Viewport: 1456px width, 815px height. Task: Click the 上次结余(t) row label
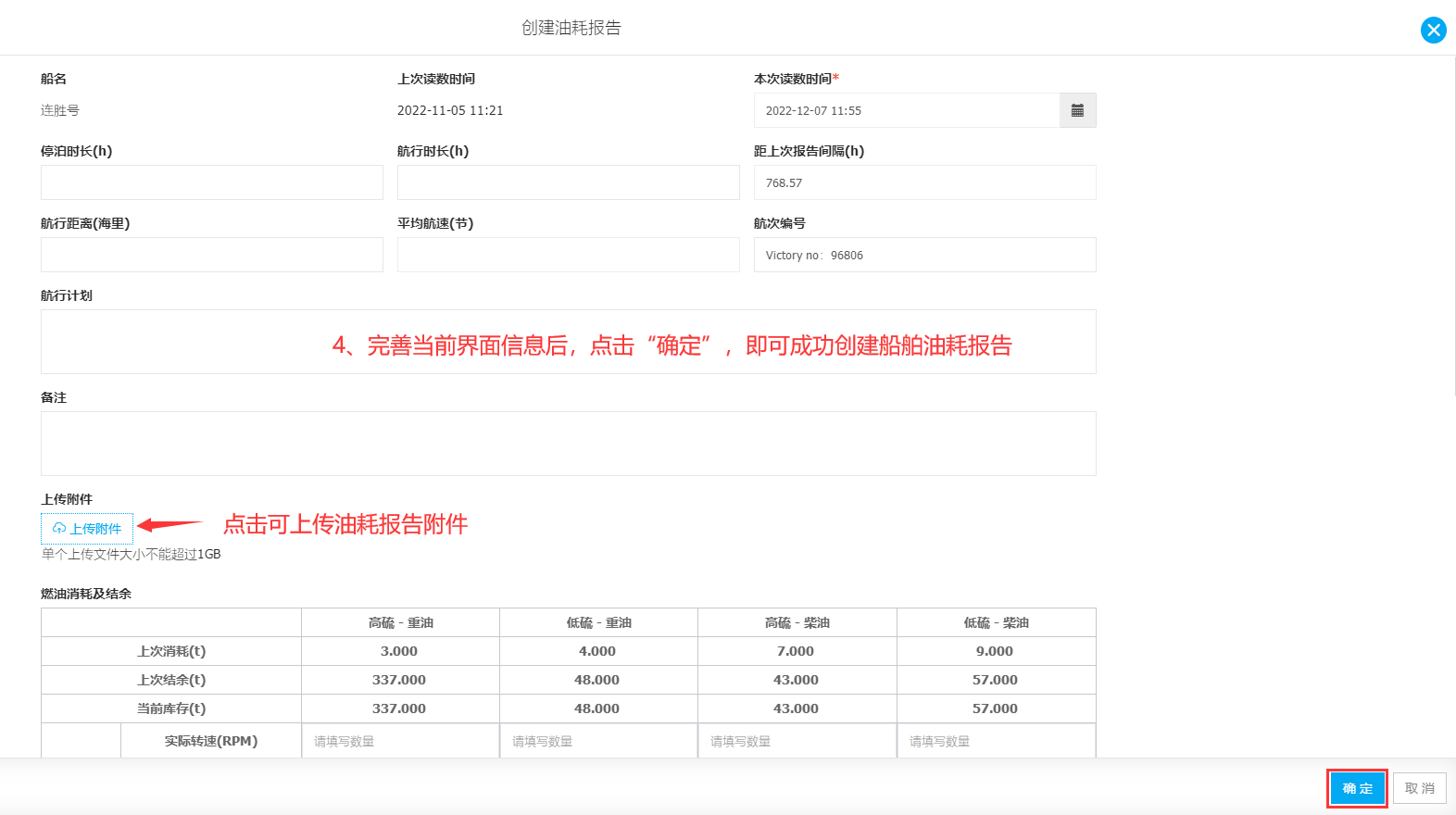(171, 680)
